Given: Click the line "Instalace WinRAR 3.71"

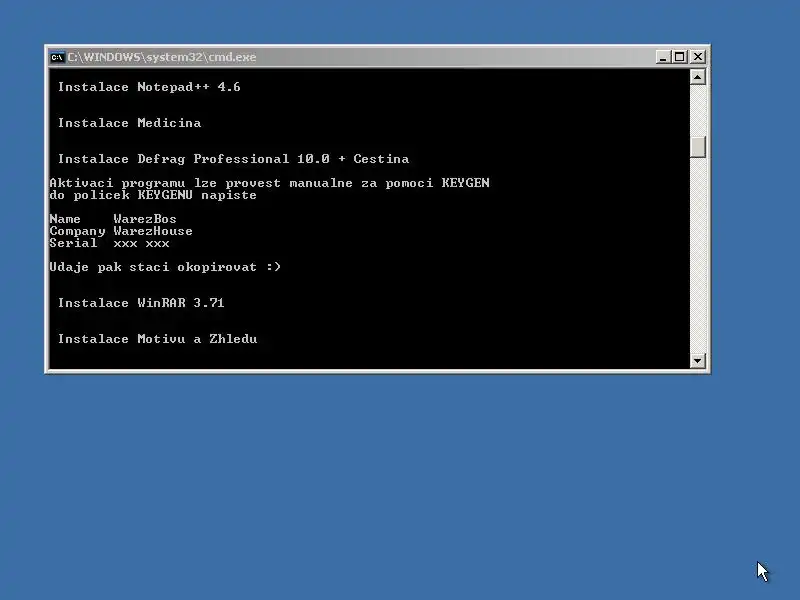Looking at the screenshot, I should click(x=141, y=303).
